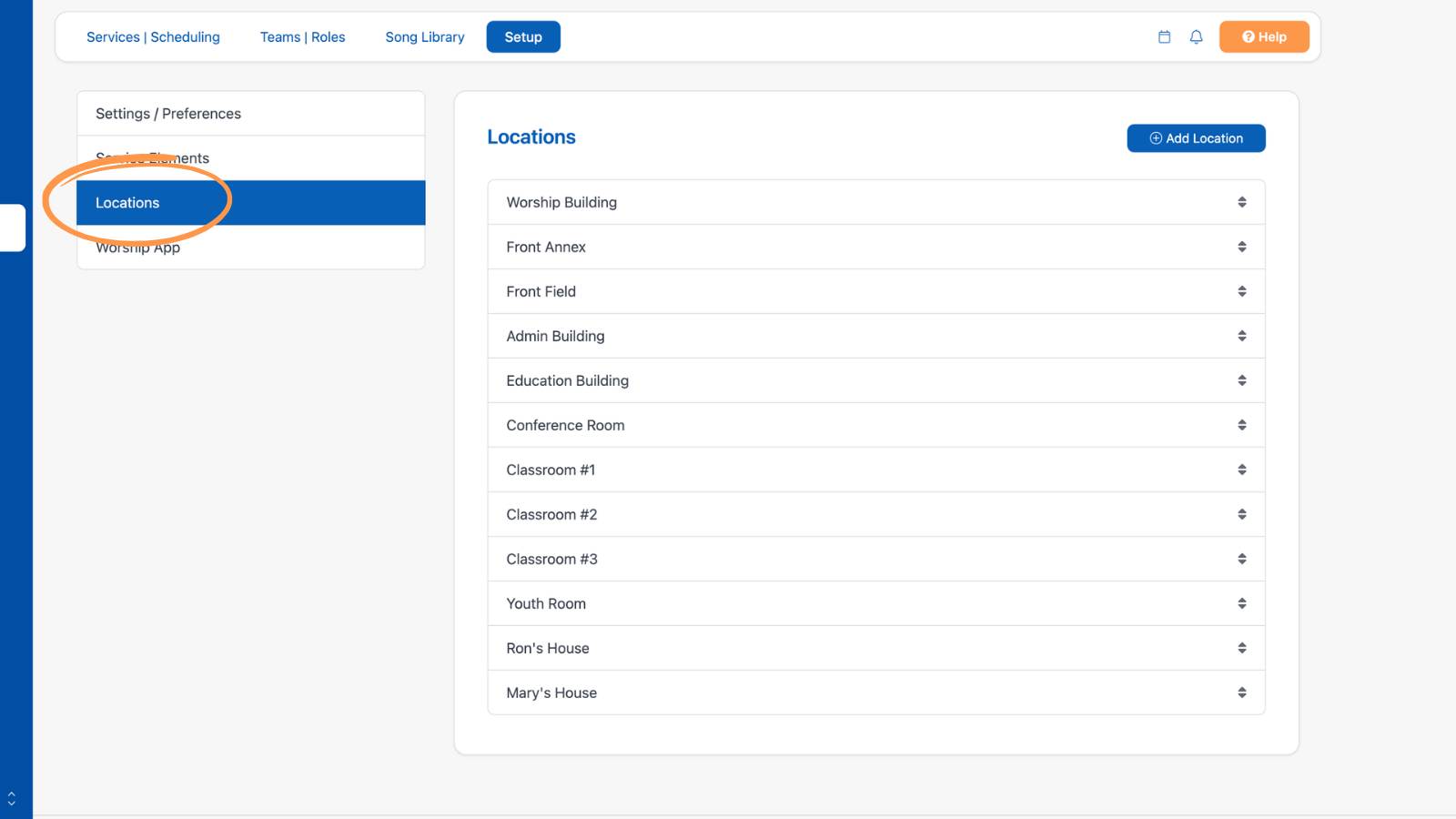
Task: Go to Teams | Roles tab
Action: coord(302,37)
